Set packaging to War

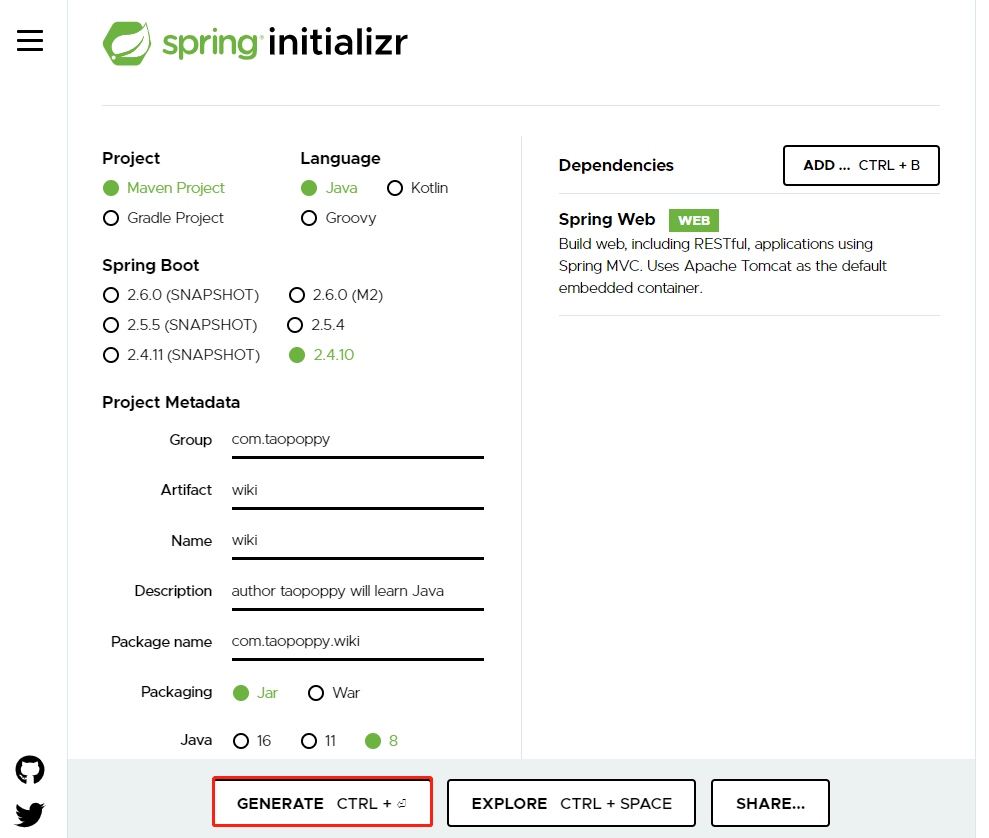pyautogui.click(x=334, y=693)
